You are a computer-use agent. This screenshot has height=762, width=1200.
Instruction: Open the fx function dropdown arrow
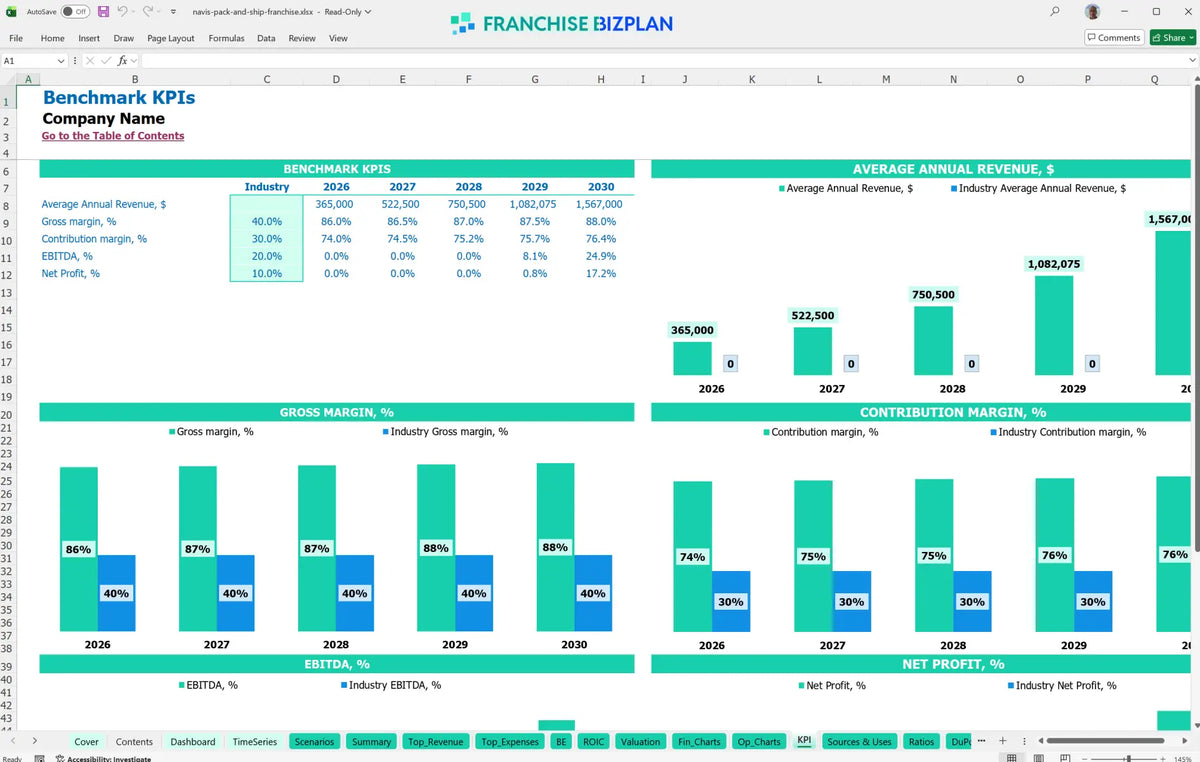(133, 61)
